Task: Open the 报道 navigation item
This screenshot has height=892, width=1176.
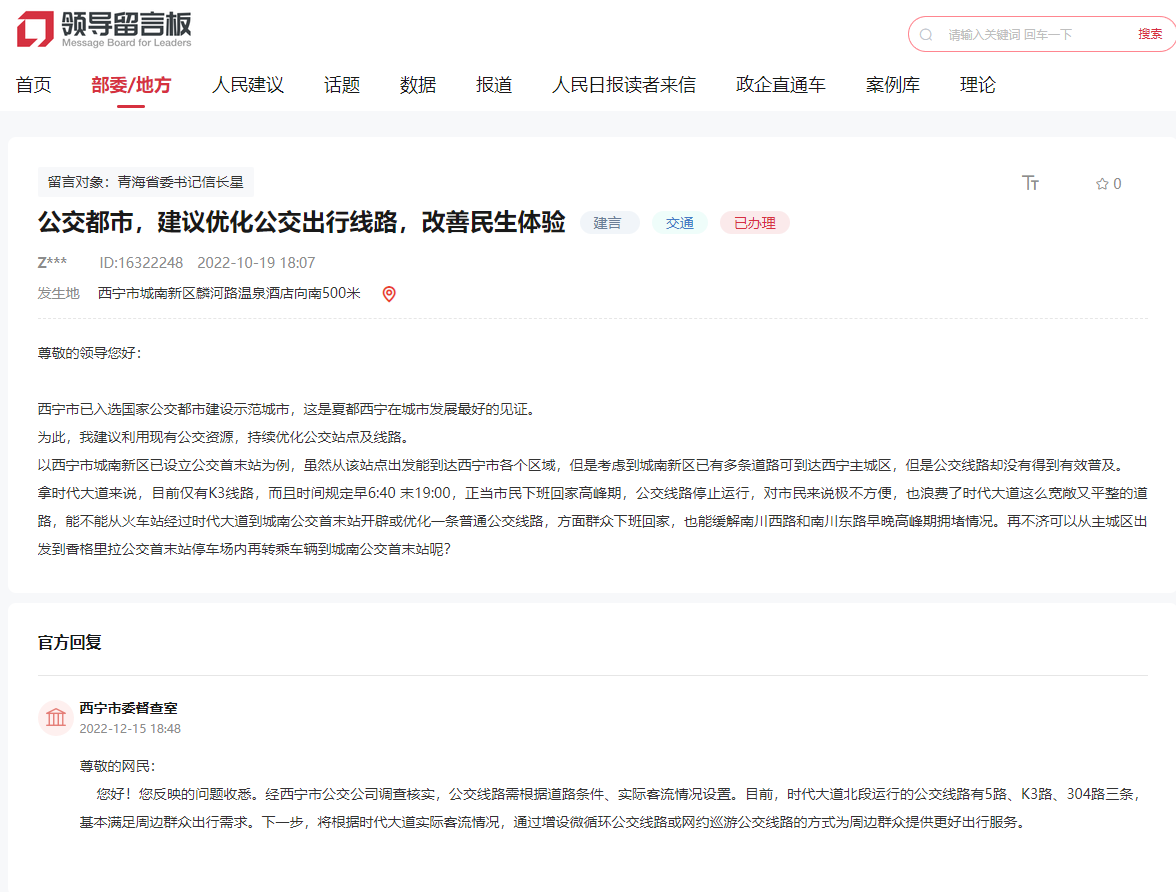Action: pyautogui.click(x=494, y=85)
